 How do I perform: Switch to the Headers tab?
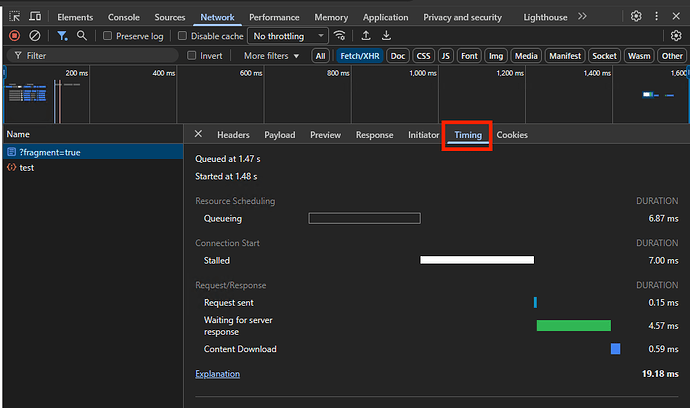point(233,135)
